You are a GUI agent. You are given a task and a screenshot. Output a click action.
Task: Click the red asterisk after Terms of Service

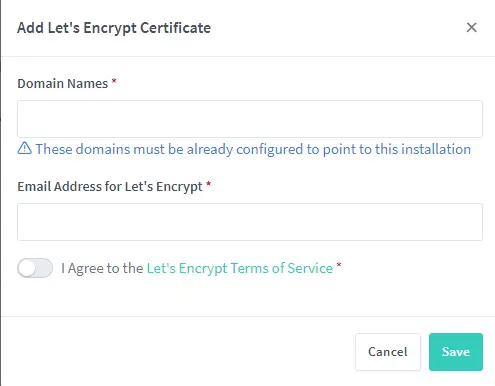coord(339,266)
